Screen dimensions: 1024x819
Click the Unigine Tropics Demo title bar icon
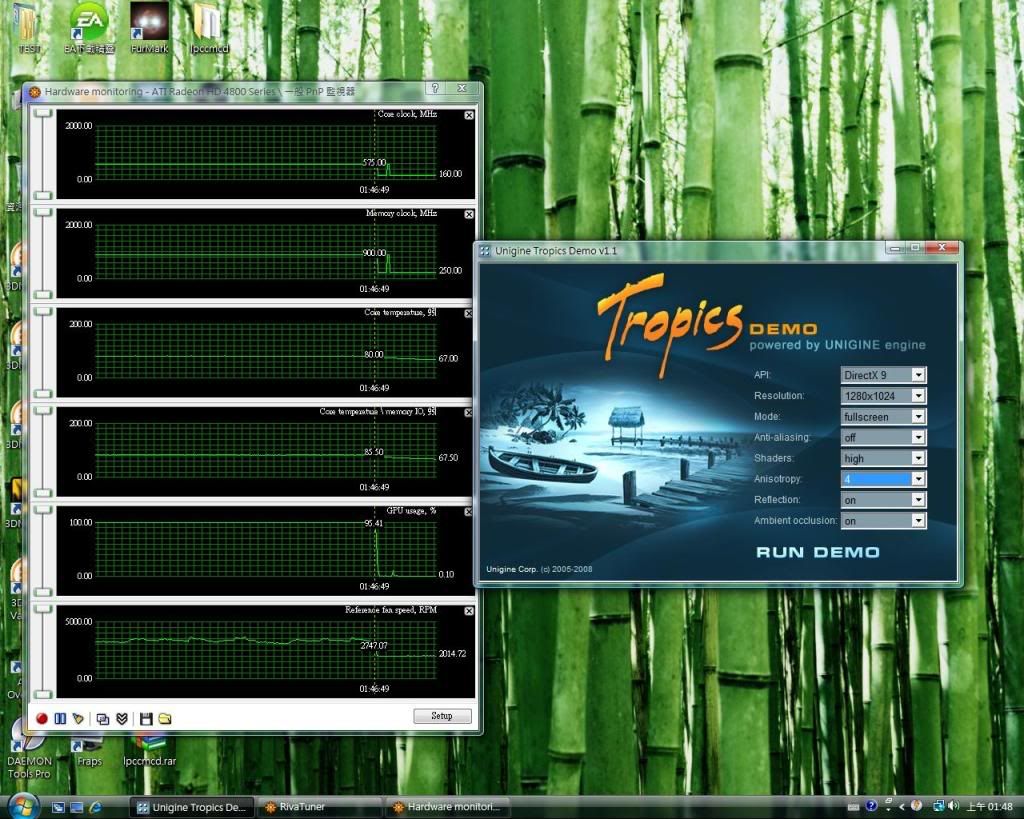coord(485,251)
